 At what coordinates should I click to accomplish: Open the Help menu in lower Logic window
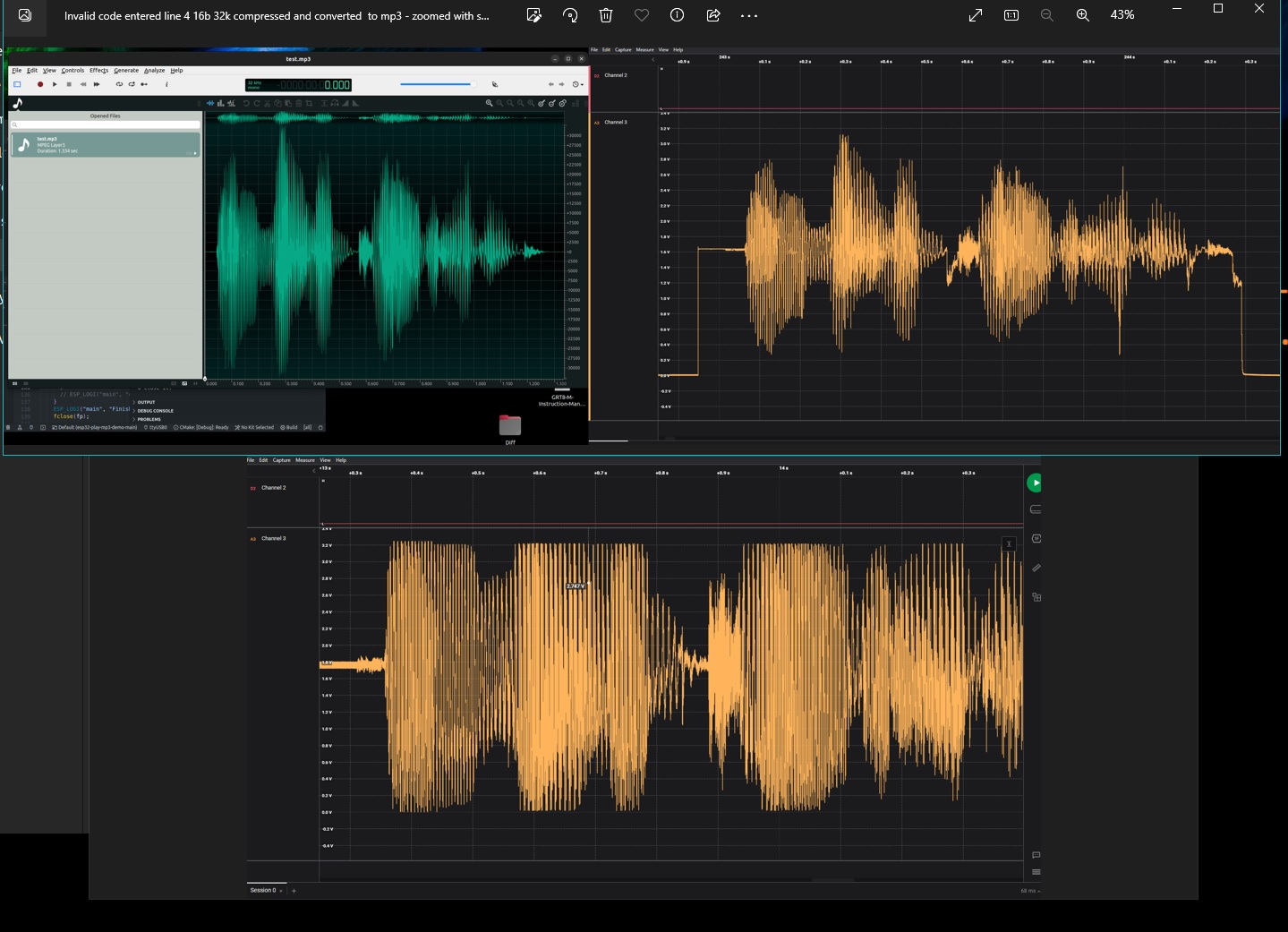point(341,460)
